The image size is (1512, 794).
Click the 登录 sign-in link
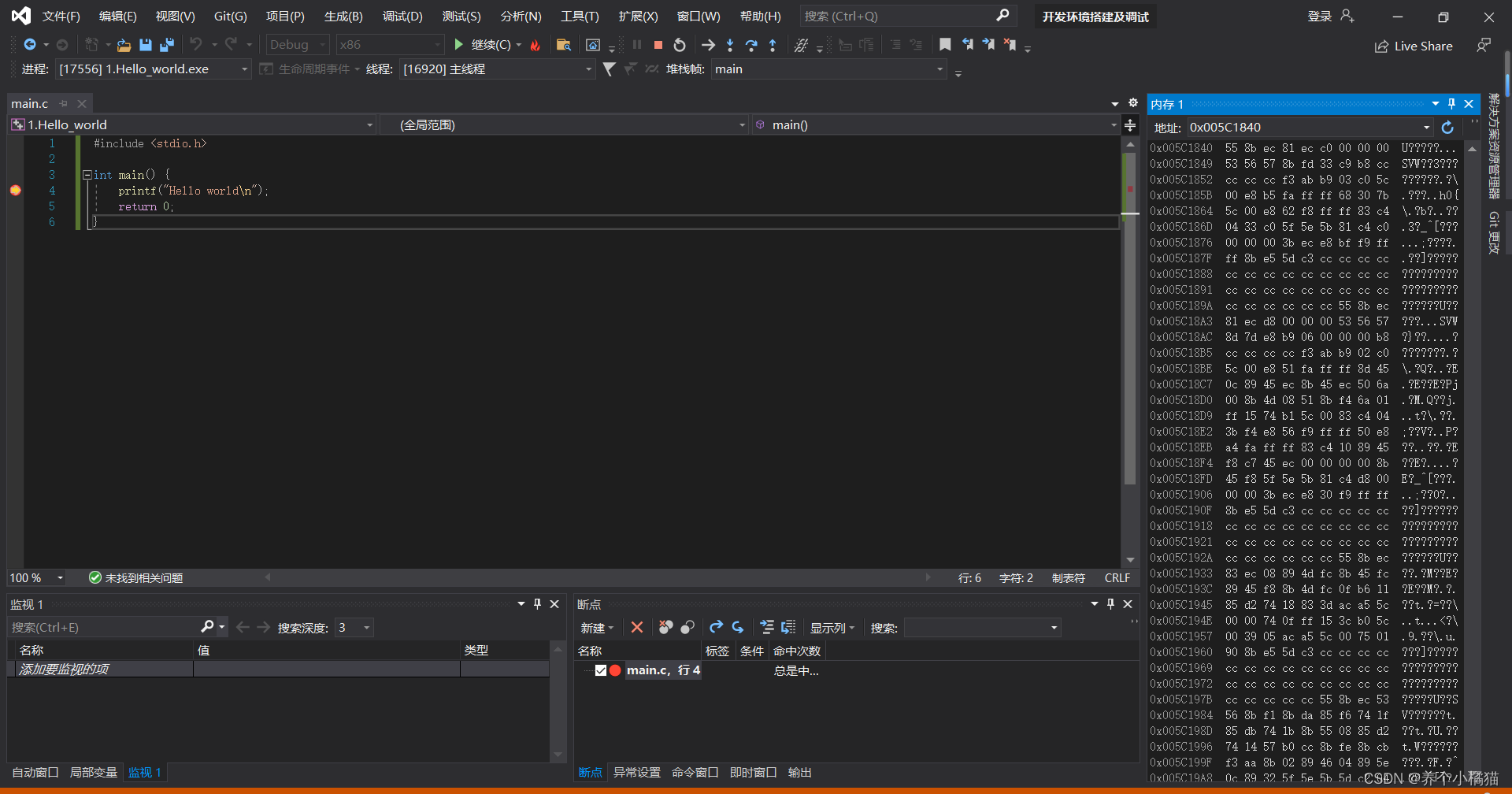point(1320,17)
